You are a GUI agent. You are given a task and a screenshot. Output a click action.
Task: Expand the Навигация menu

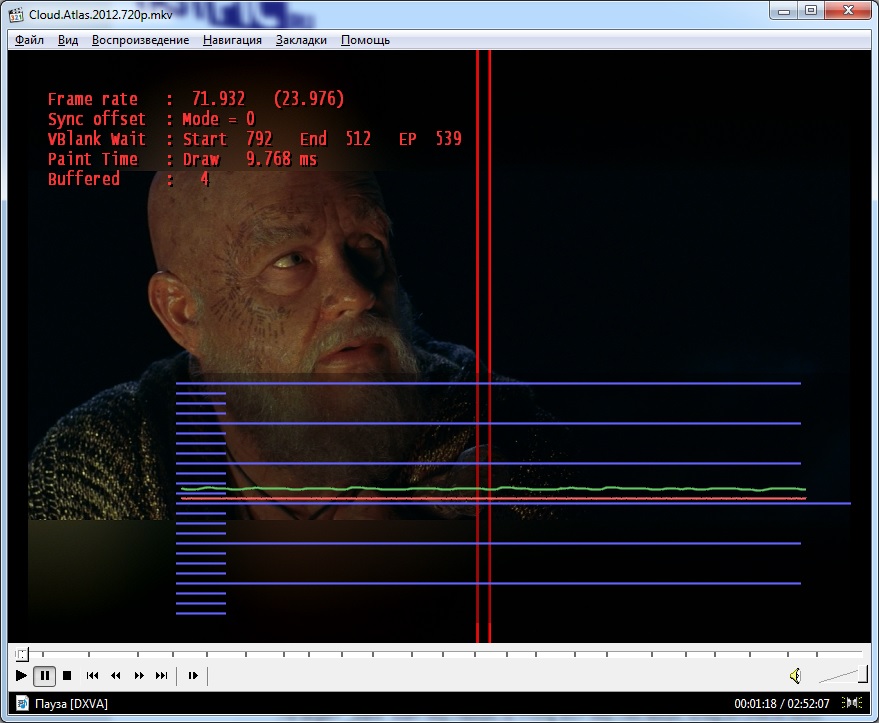pyautogui.click(x=232, y=40)
